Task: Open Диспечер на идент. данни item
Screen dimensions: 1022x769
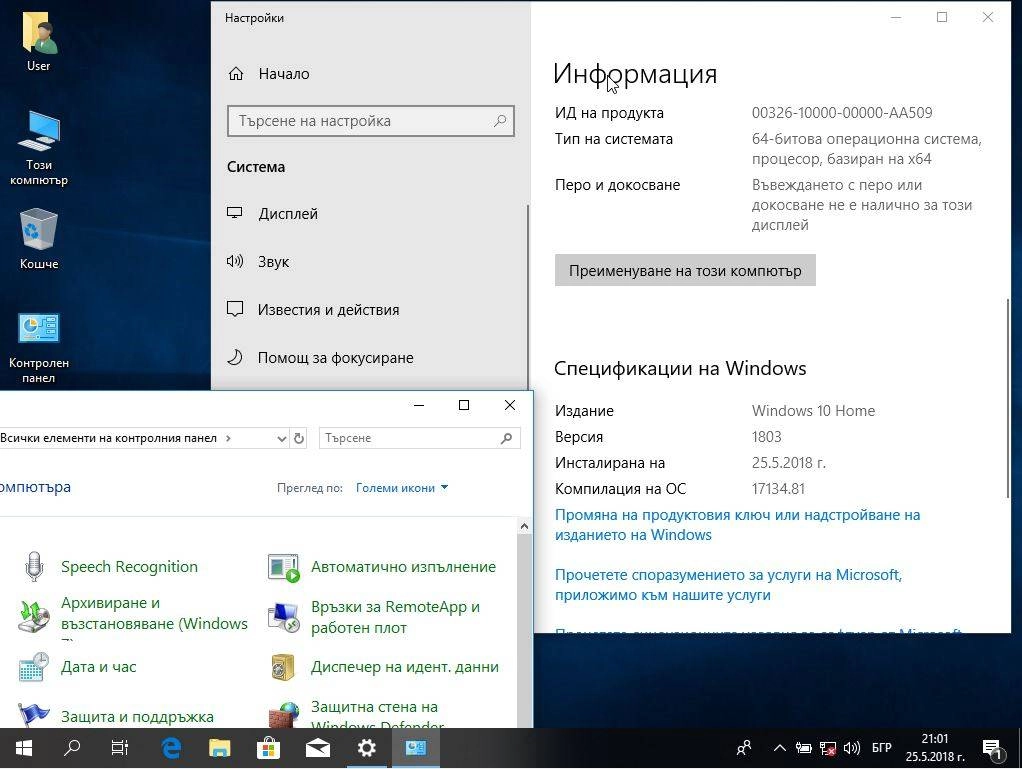Action: click(405, 667)
